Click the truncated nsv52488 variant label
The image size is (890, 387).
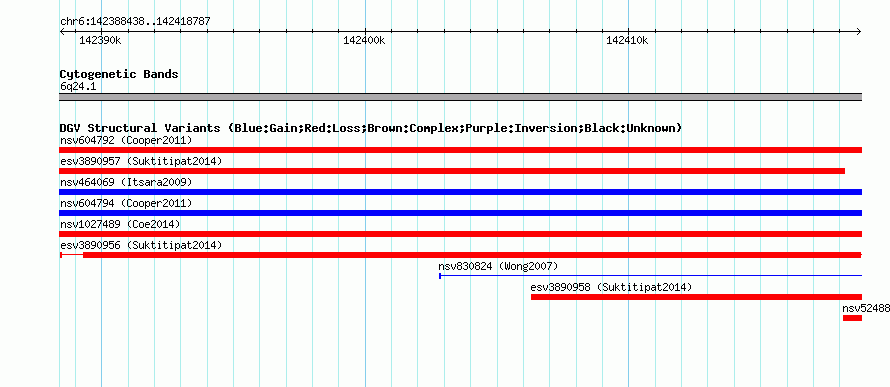pos(866,308)
